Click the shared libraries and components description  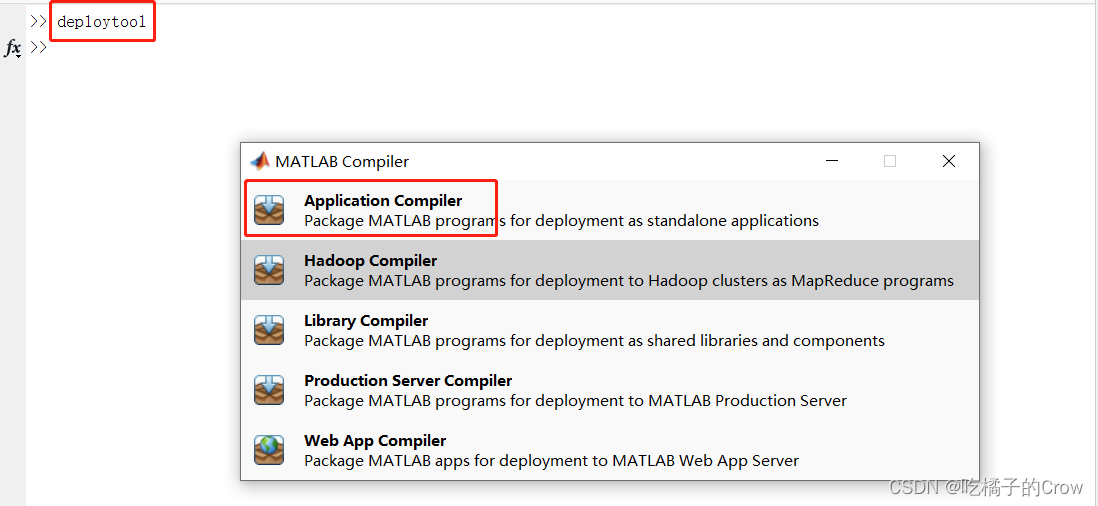594,342
